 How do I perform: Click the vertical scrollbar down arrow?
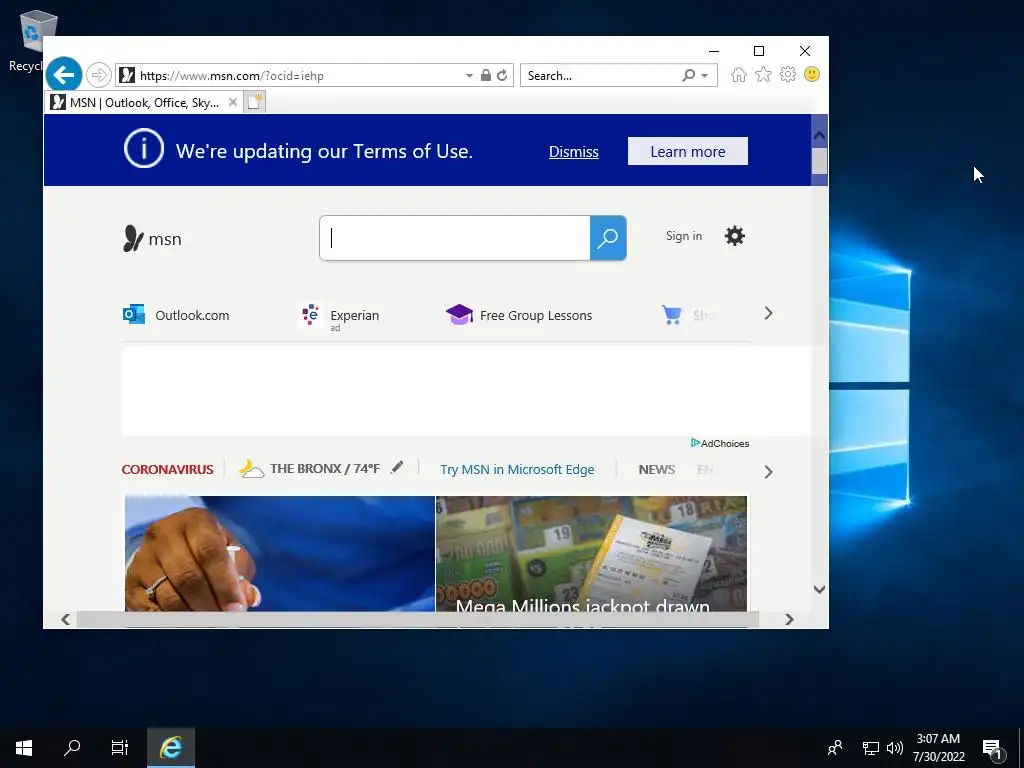point(819,589)
